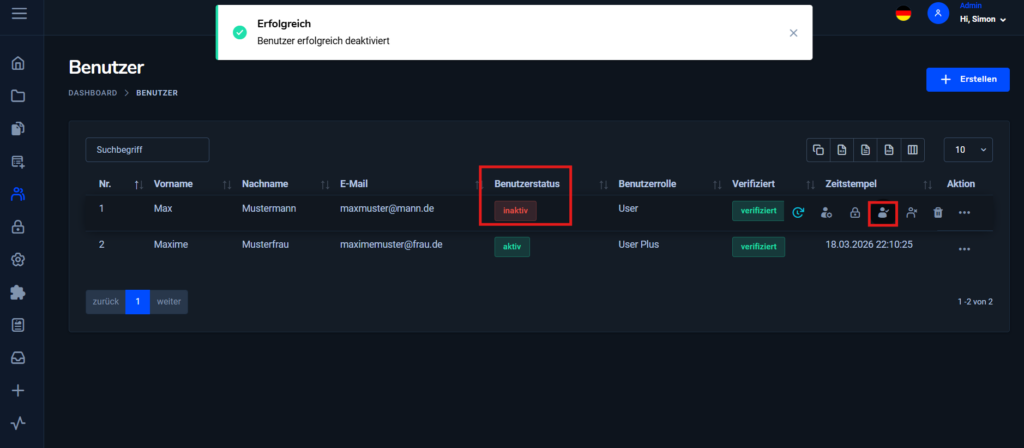Sort the table by Nachname

(x=325, y=185)
